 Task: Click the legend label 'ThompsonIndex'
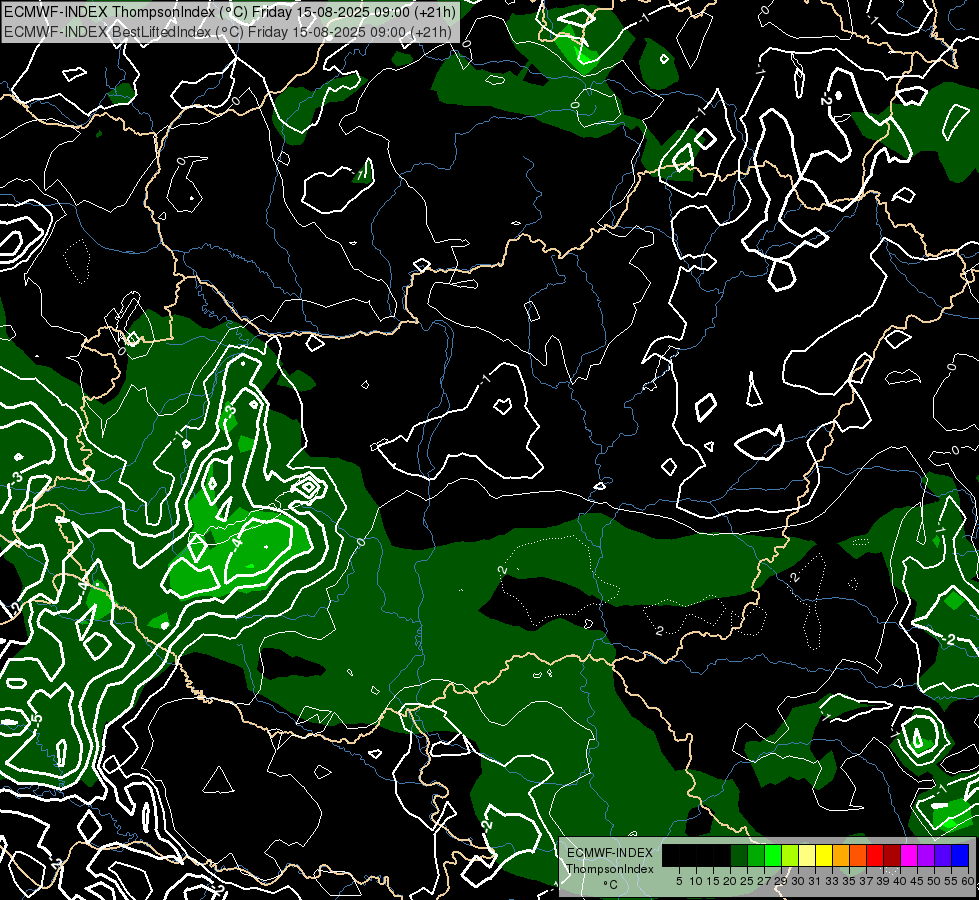point(610,869)
